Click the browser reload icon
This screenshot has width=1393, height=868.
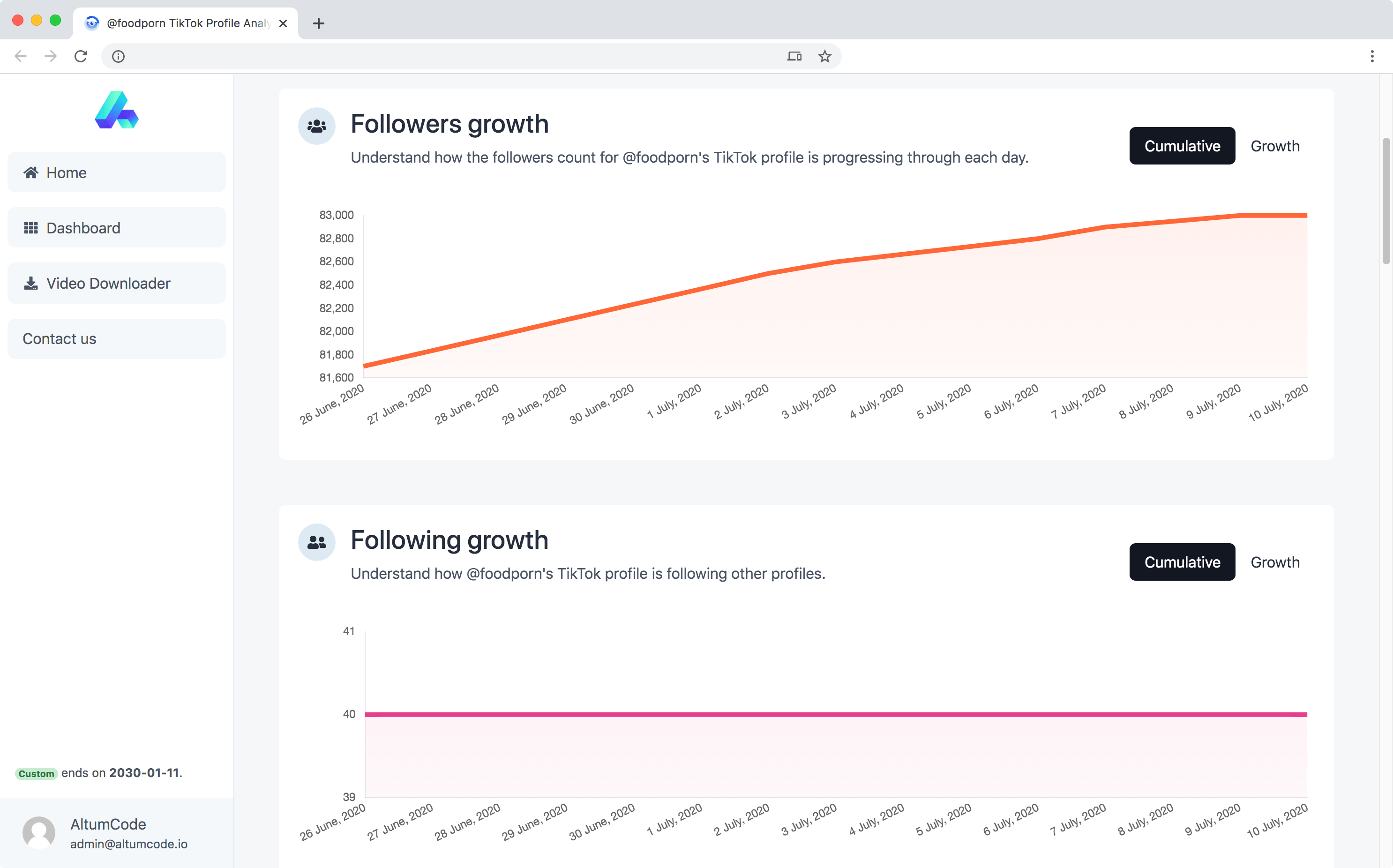tap(81, 56)
